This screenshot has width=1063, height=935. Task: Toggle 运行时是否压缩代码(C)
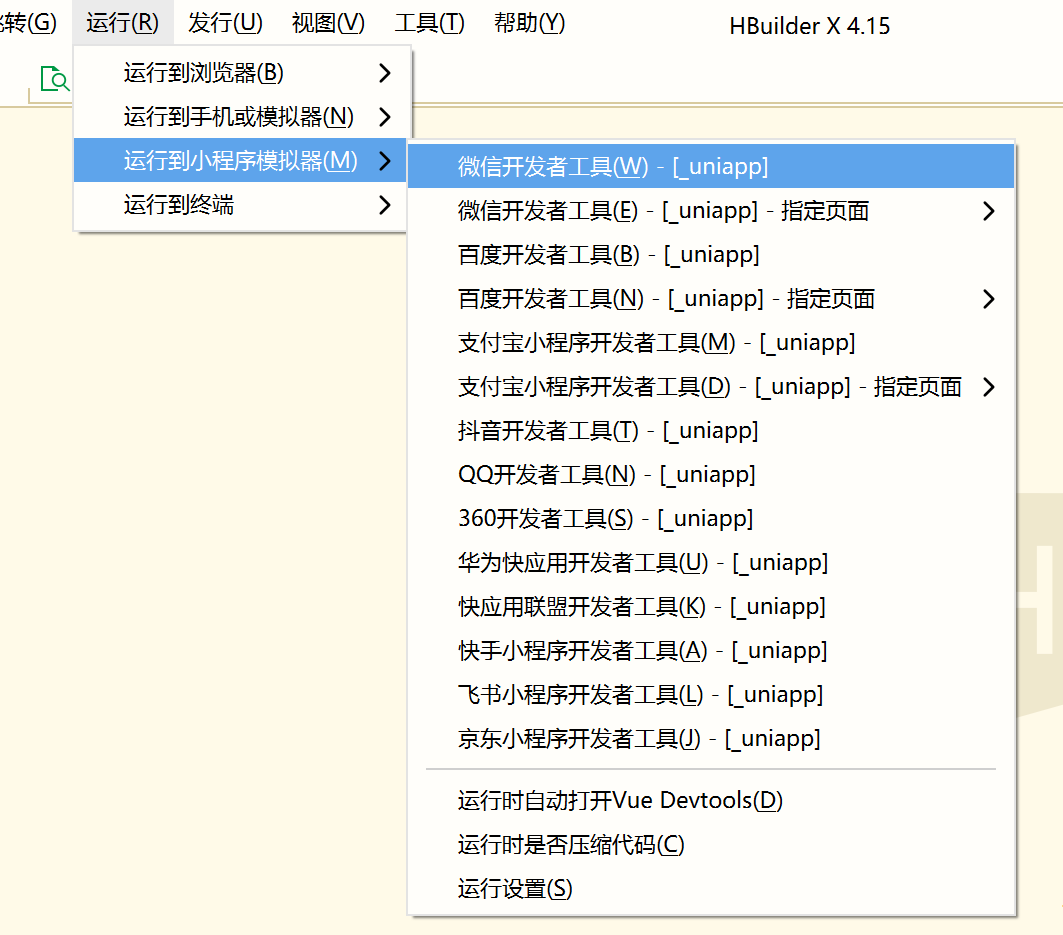click(x=710, y=845)
